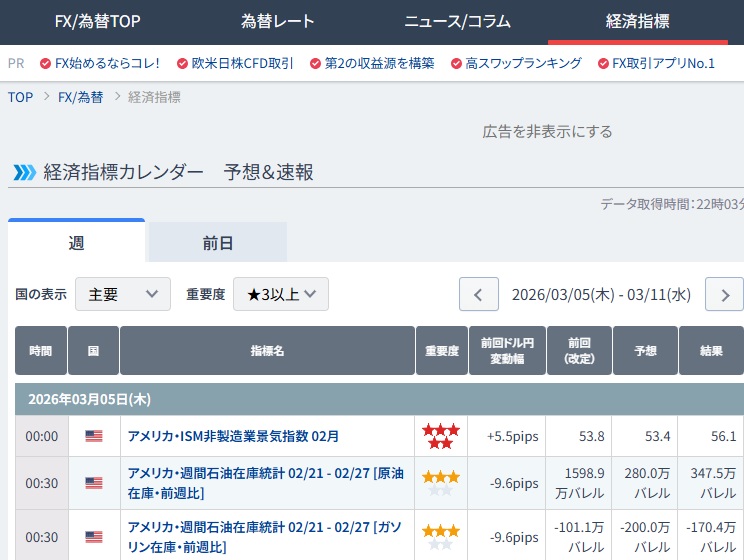The height and width of the screenshot is (560, 744).
Task: Open the ニュース/コラム menu
Action: click(457, 21)
